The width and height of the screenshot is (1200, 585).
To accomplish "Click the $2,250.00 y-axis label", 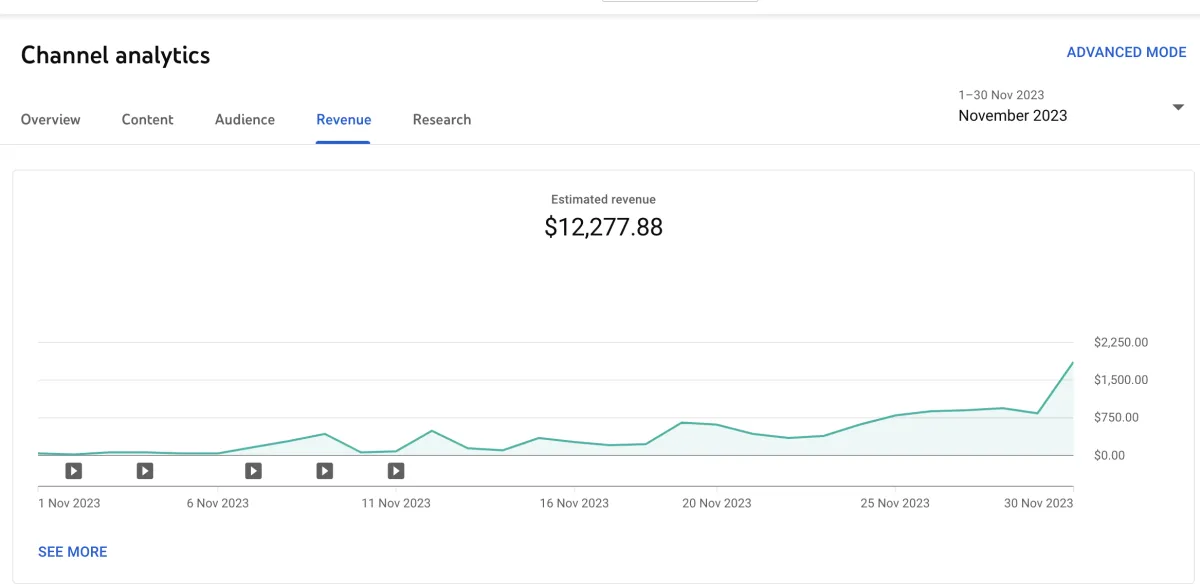I will (x=1121, y=342).
